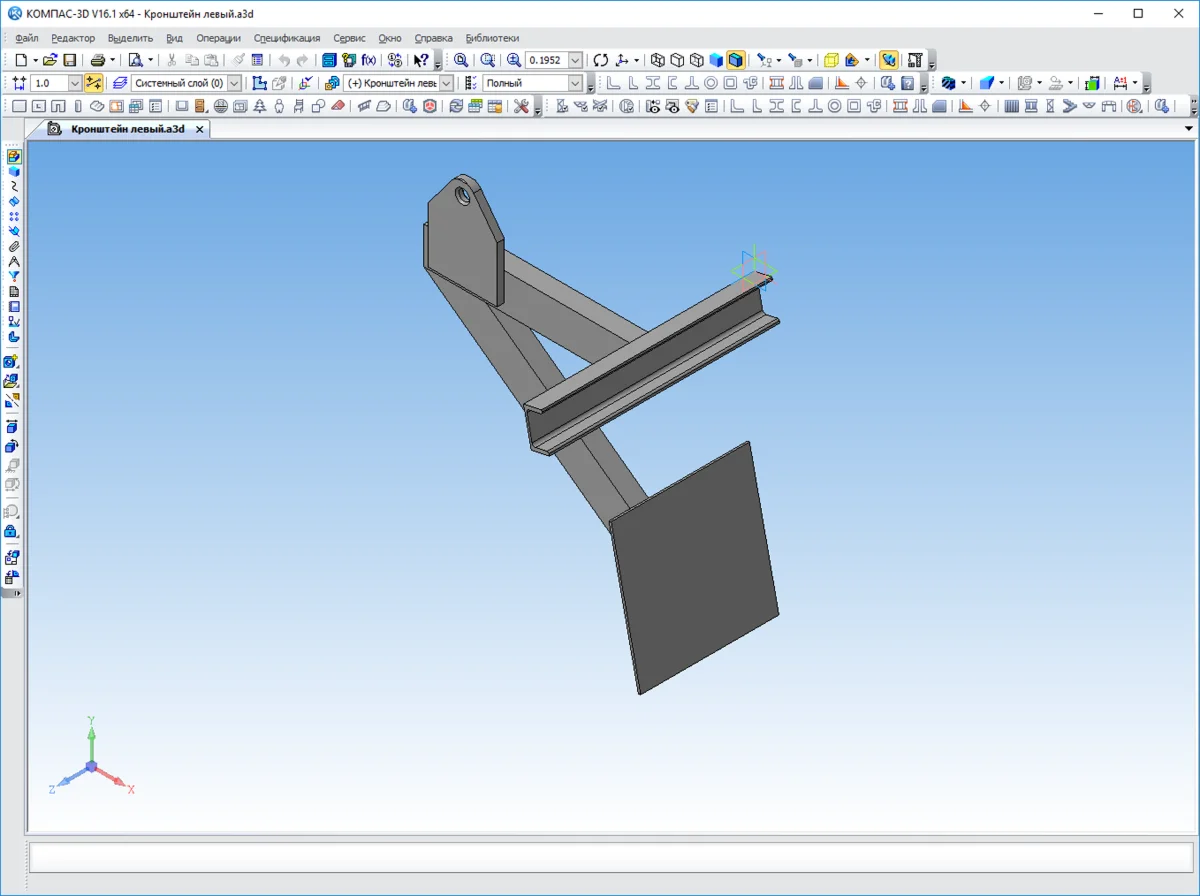
Task: Open the variables f(x) tool
Action: tap(368, 60)
